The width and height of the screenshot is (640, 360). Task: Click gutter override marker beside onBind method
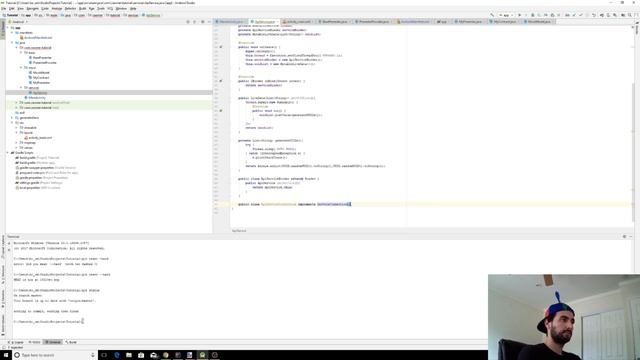coord(221,81)
